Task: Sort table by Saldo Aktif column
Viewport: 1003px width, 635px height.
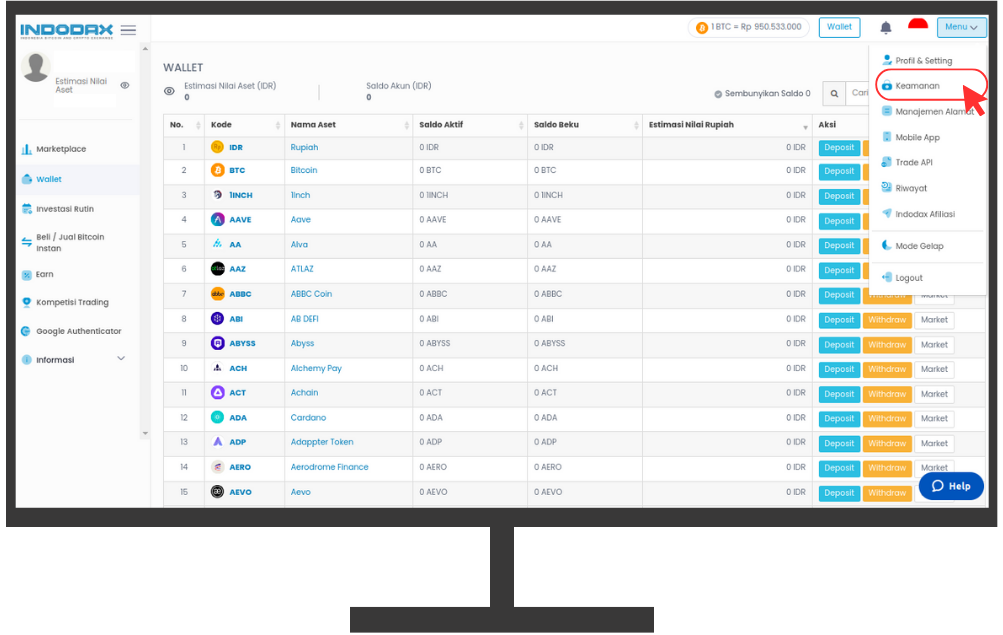Action: click(470, 125)
